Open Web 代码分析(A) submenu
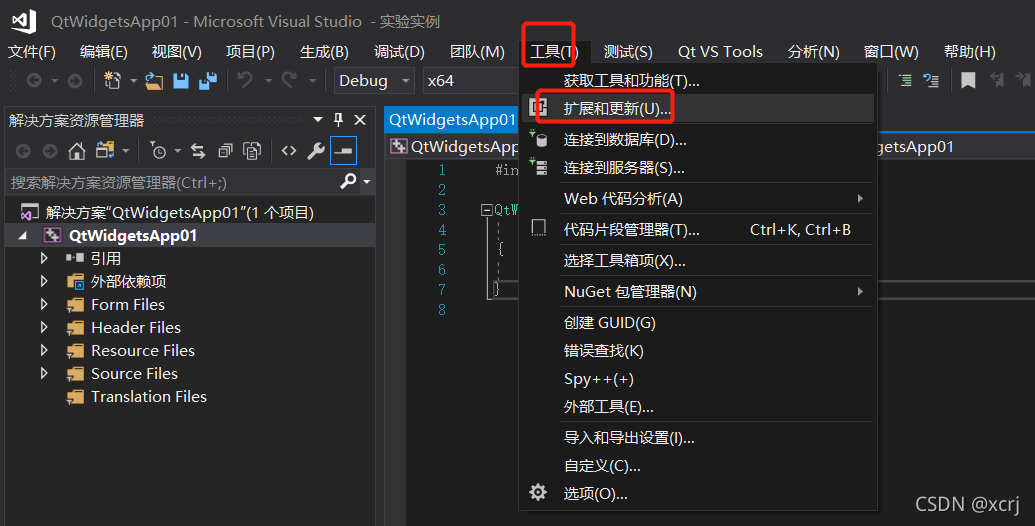 (x=698, y=198)
